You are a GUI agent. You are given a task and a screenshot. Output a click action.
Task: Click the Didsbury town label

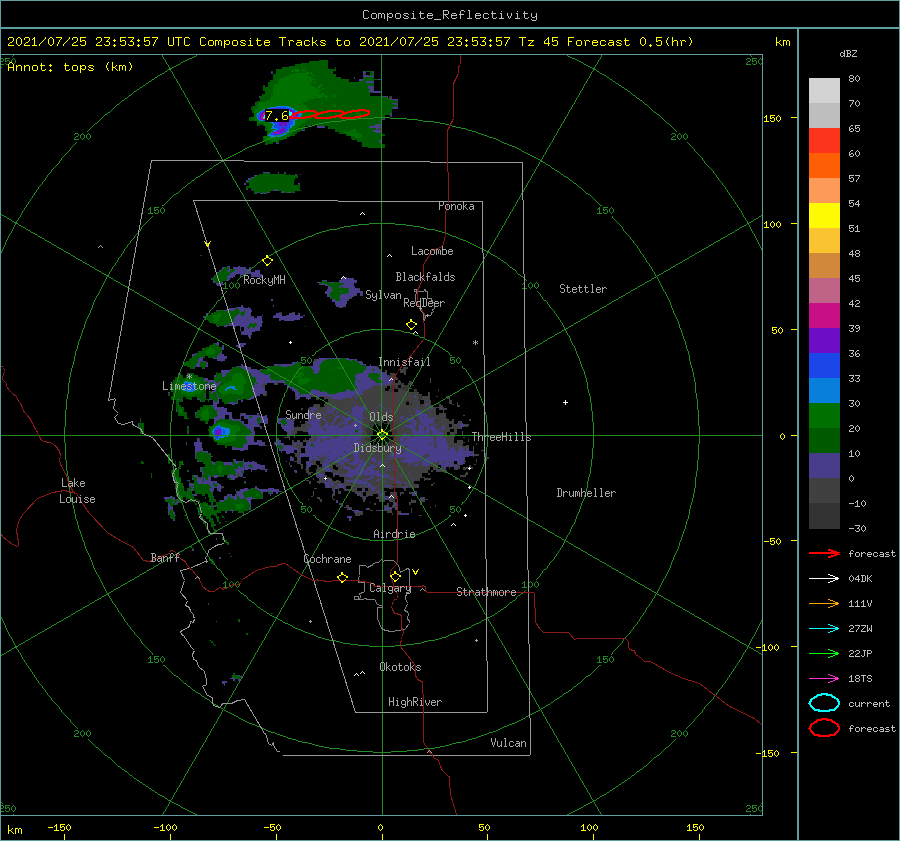click(378, 448)
